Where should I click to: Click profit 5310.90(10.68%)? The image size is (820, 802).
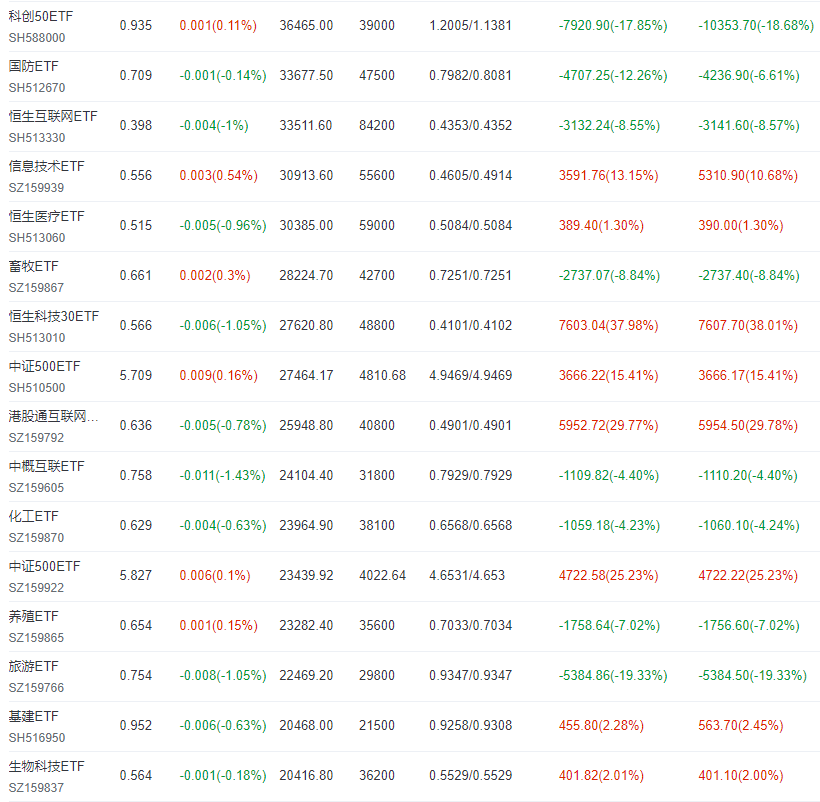748,176
